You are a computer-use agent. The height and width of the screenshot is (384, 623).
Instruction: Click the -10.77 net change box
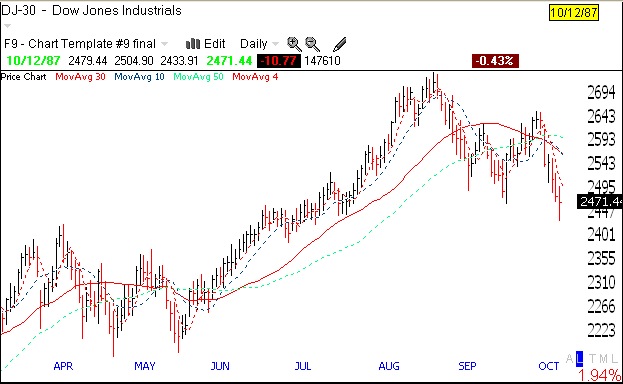279,61
